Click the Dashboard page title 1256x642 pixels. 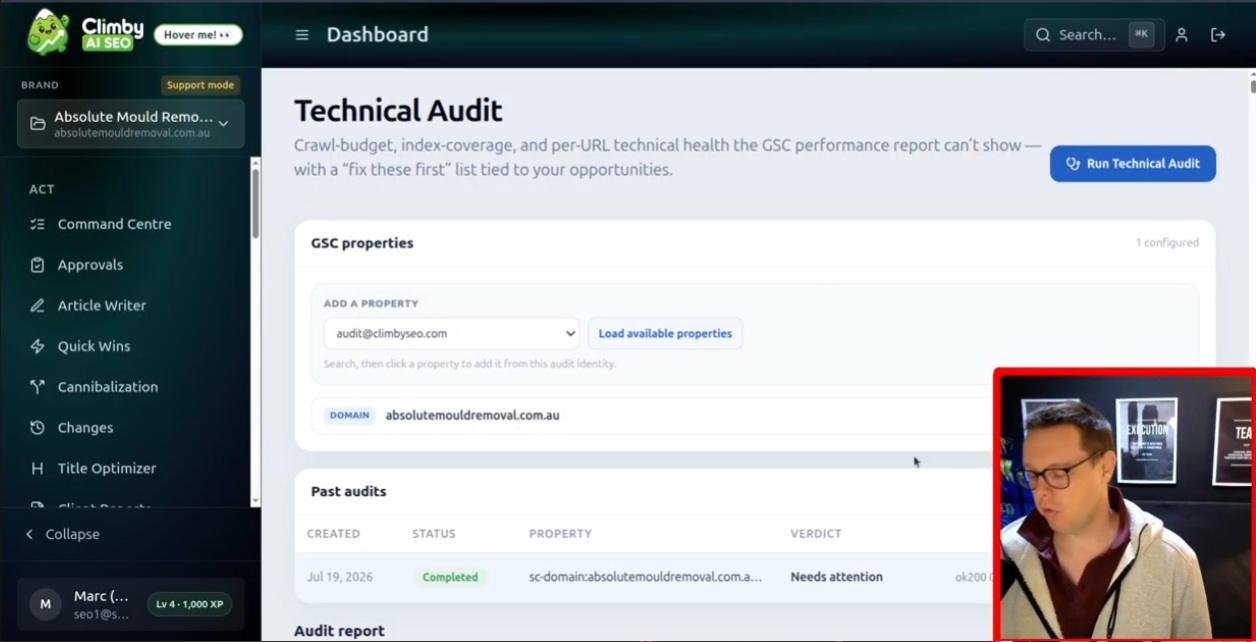click(x=377, y=35)
